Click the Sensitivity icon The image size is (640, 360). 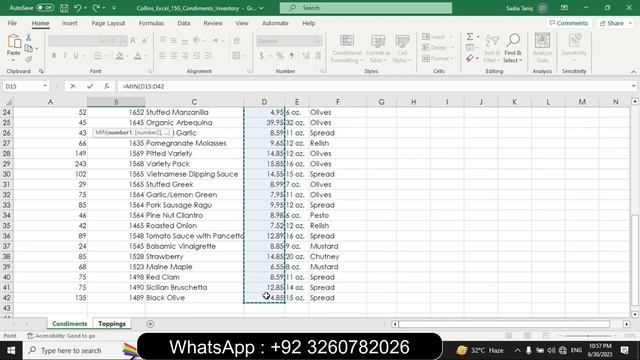click(x=574, y=41)
